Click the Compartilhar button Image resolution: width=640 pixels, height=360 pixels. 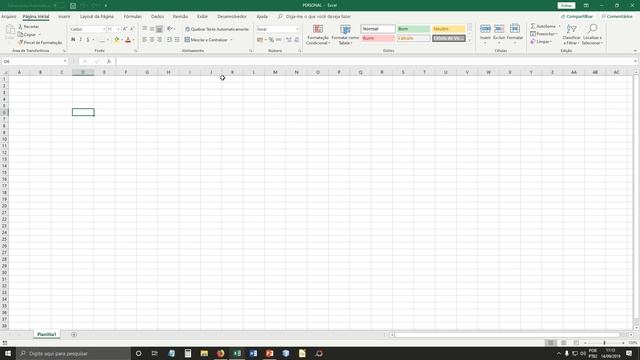577,17
